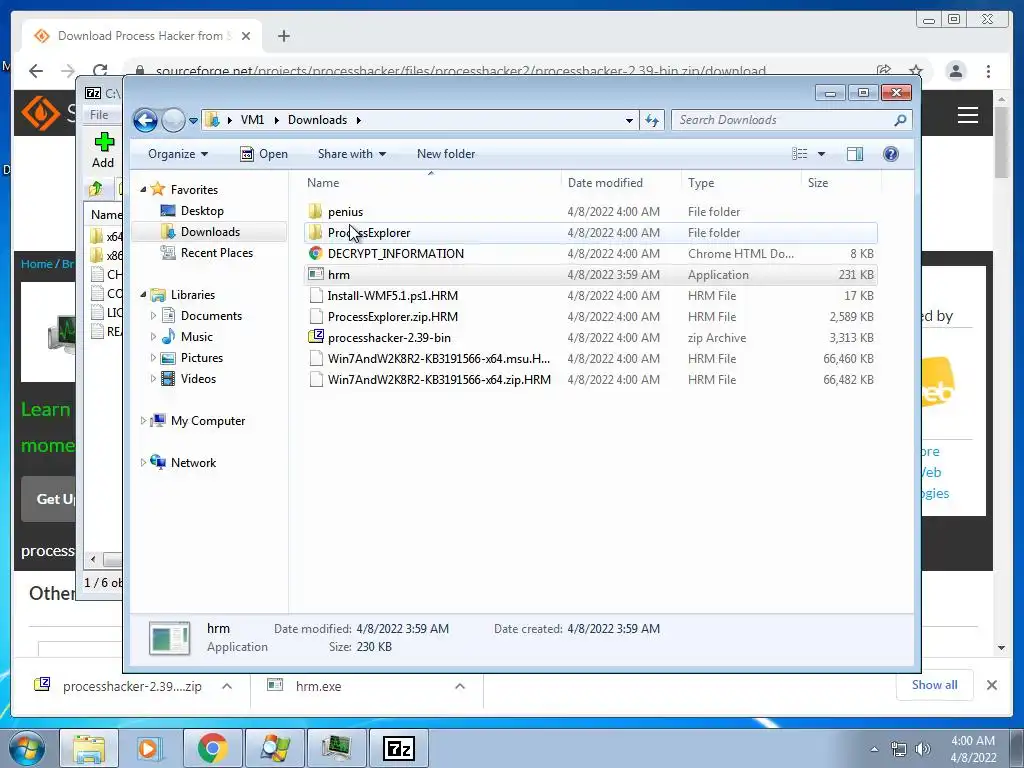Open Chrome profile avatar
The image size is (1024, 768).
(x=955, y=71)
